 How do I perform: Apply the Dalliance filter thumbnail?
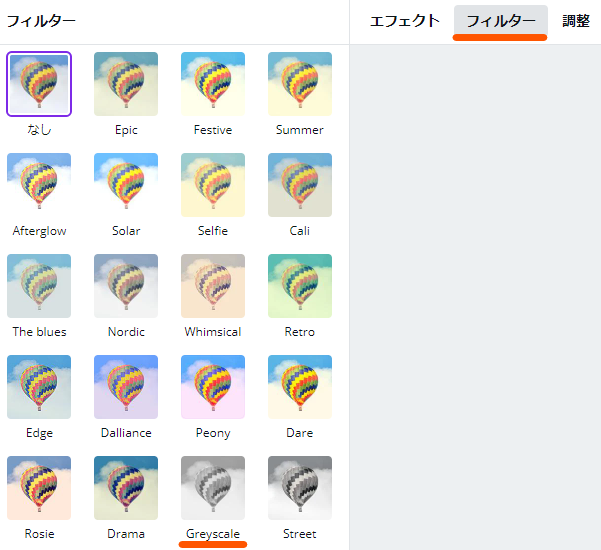(126, 387)
